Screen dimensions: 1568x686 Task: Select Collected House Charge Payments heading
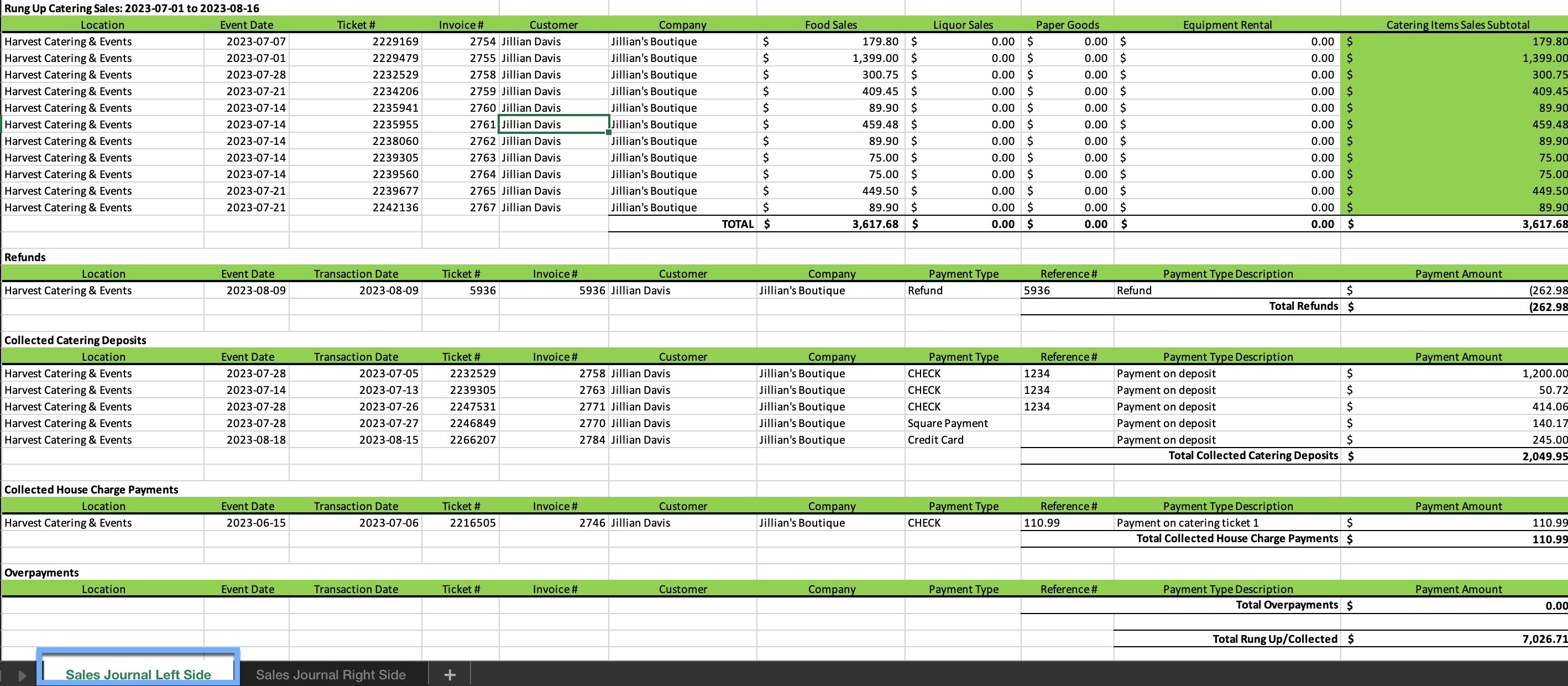pos(91,489)
